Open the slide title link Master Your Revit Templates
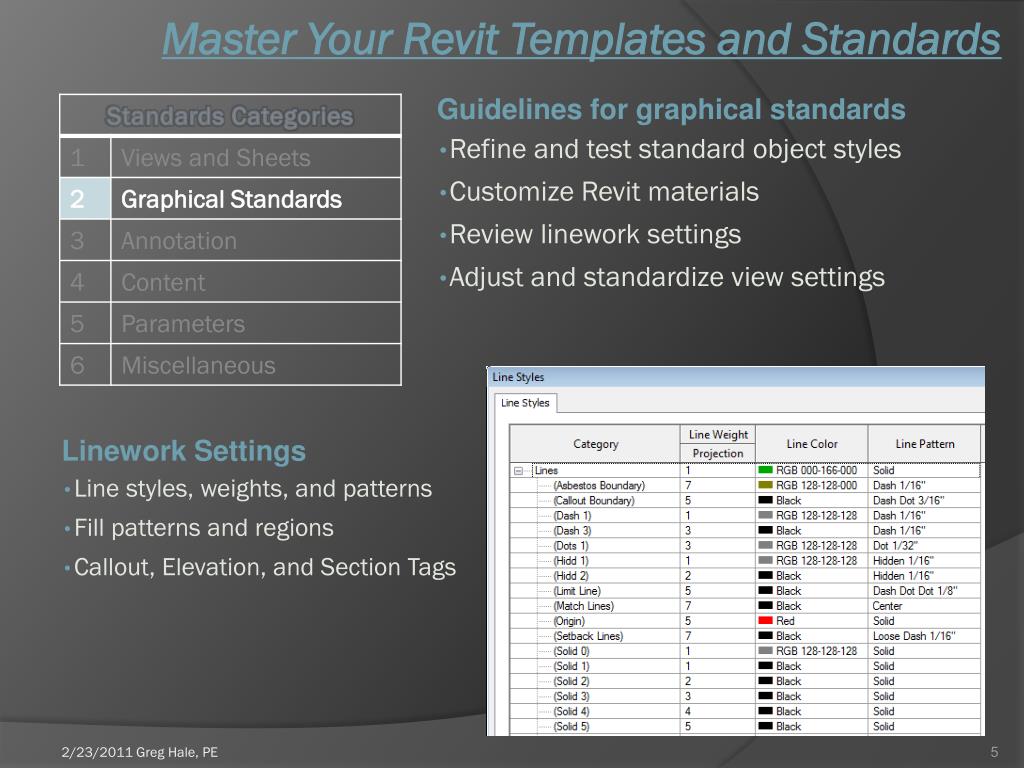The image size is (1024, 768). coord(581,39)
